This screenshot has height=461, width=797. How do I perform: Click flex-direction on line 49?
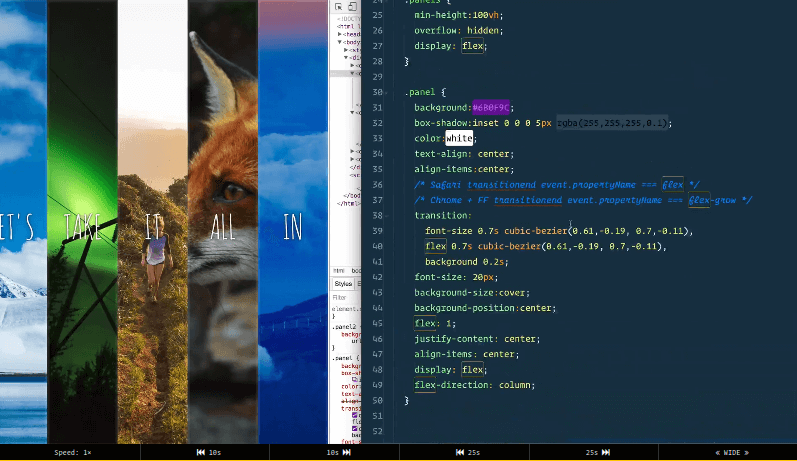[453, 385]
